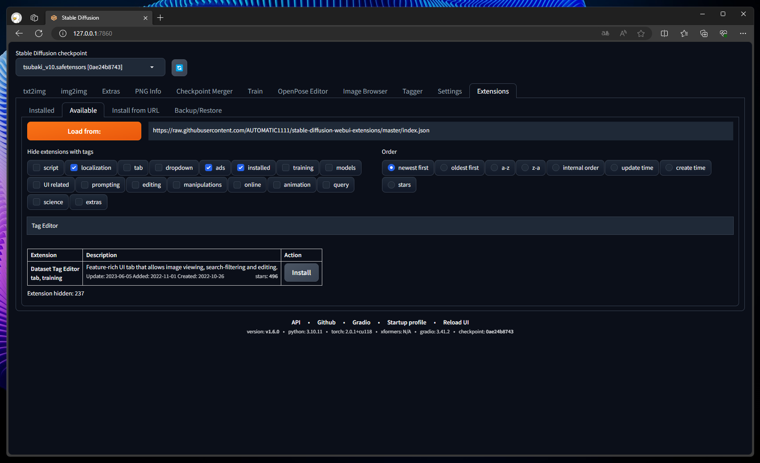Image resolution: width=760 pixels, height=463 pixels.
Task: Click the browser back arrow
Action: click(x=19, y=33)
